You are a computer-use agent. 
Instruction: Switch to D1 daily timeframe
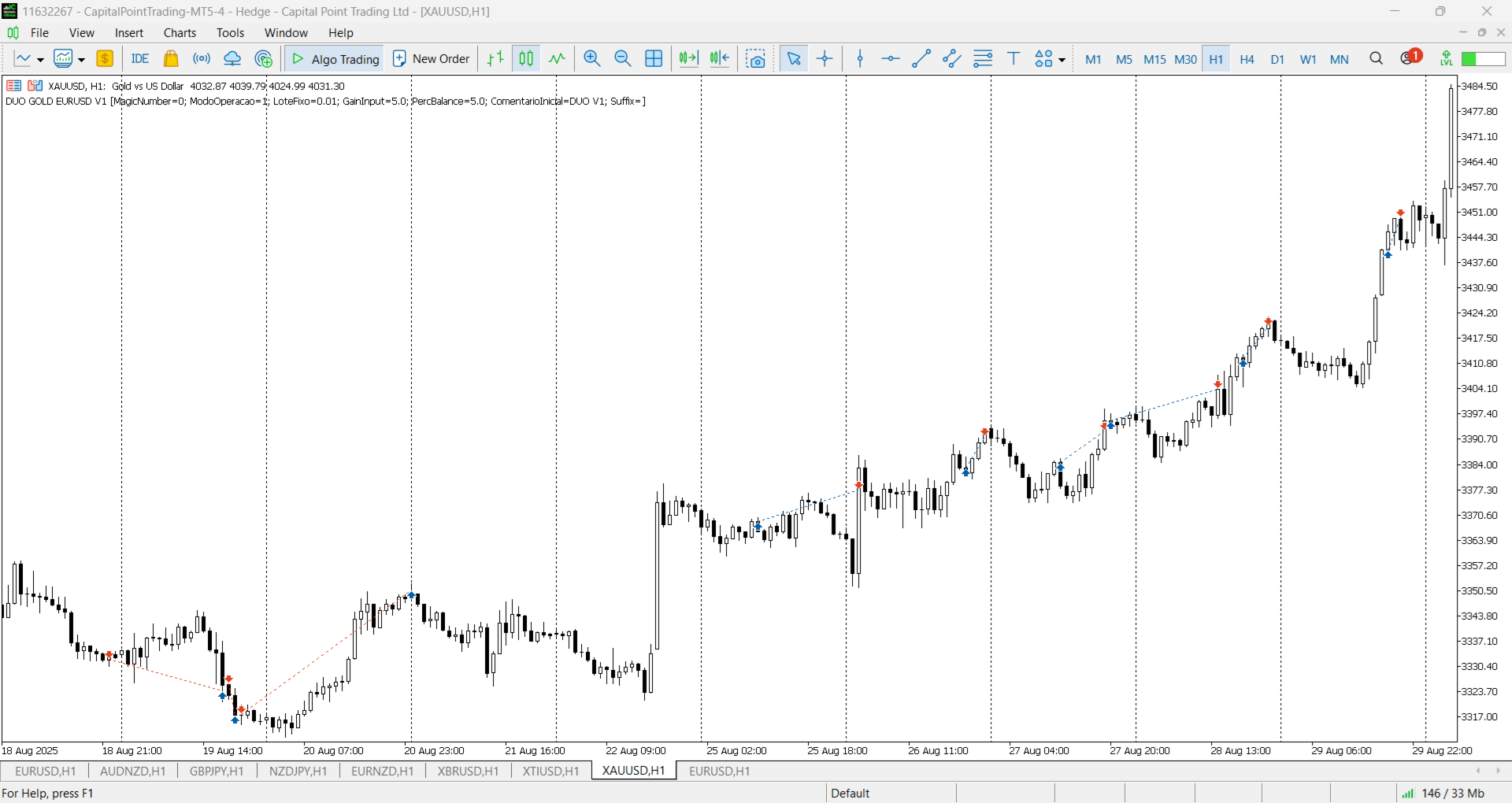[x=1277, y=60]
